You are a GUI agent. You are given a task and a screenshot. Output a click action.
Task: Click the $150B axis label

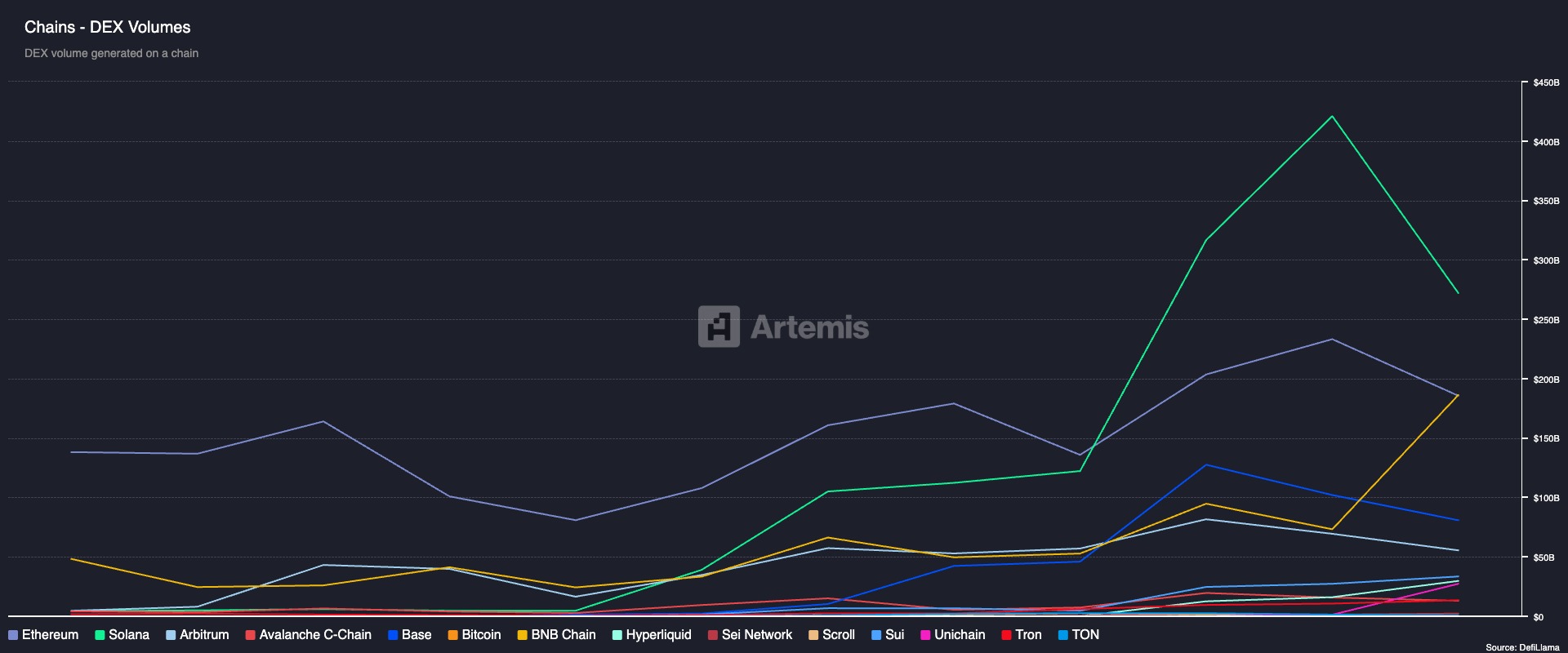pyautogui.click(x=1546, y=438)
